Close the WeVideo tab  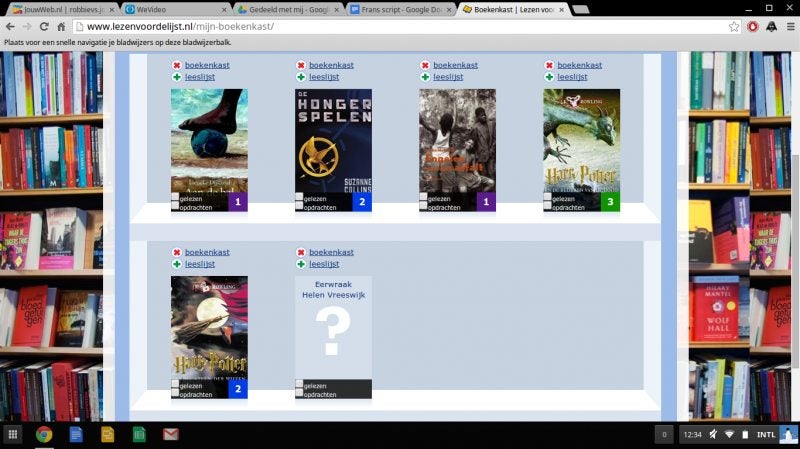[224, 10]
